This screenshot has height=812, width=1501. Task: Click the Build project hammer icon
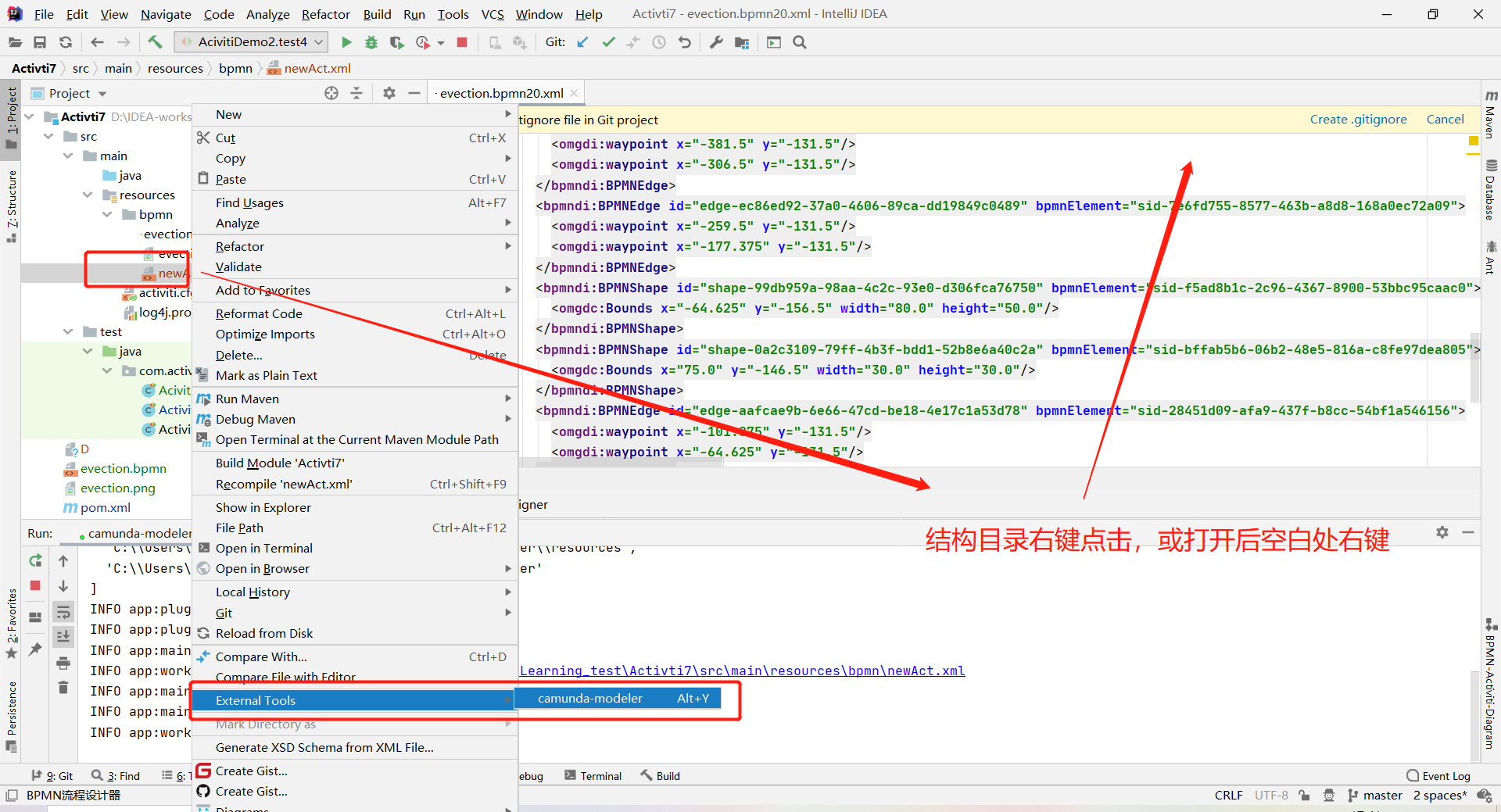click(155, 42)
